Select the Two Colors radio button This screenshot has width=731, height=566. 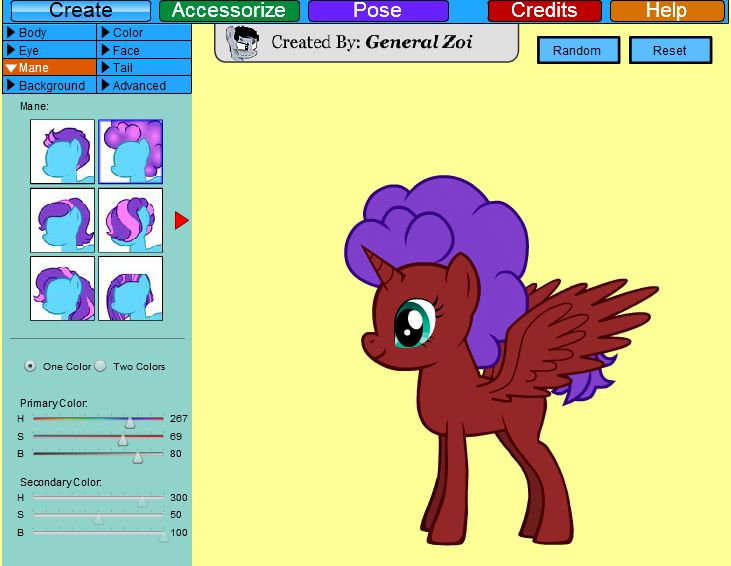[100, 366]
